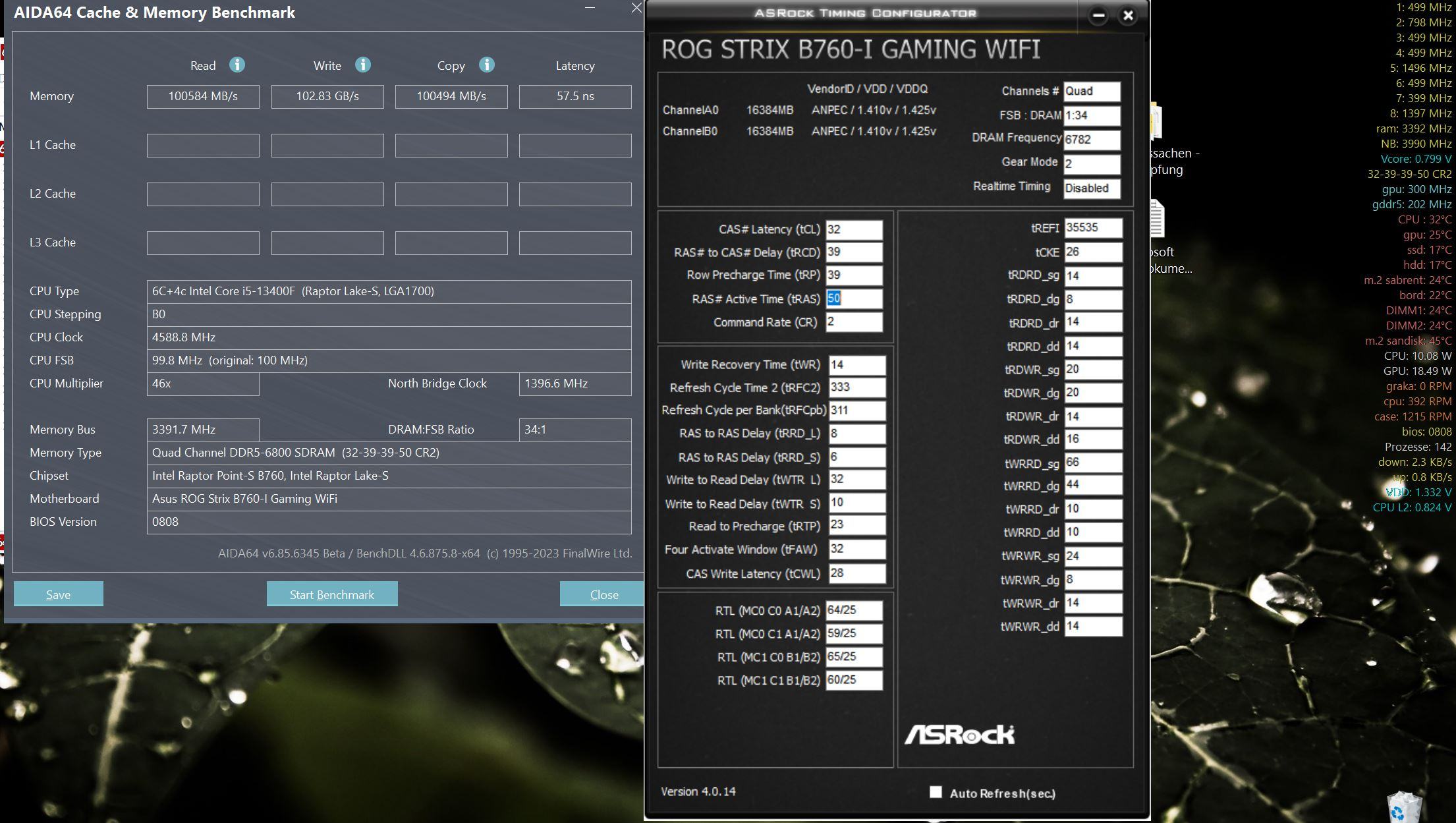
Task: Click the Row Precharge Time (tRP) field
Action: [854, 275]
